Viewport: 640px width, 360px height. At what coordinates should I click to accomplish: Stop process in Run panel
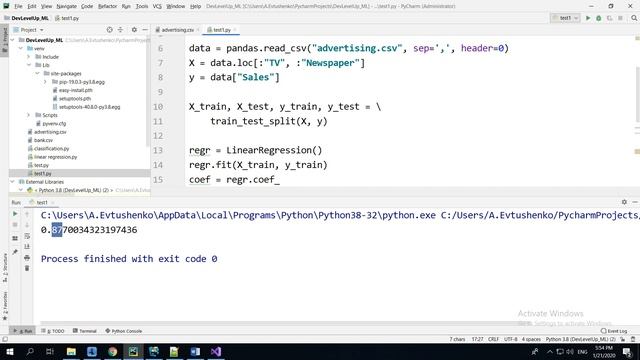pos(15,225)
